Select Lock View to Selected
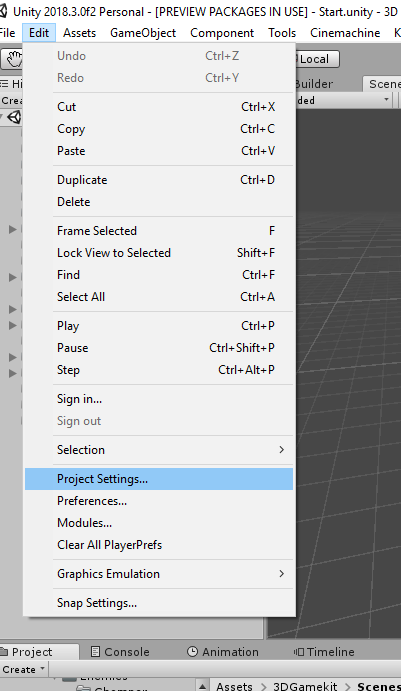401x691 pixels. pos(159,253)
